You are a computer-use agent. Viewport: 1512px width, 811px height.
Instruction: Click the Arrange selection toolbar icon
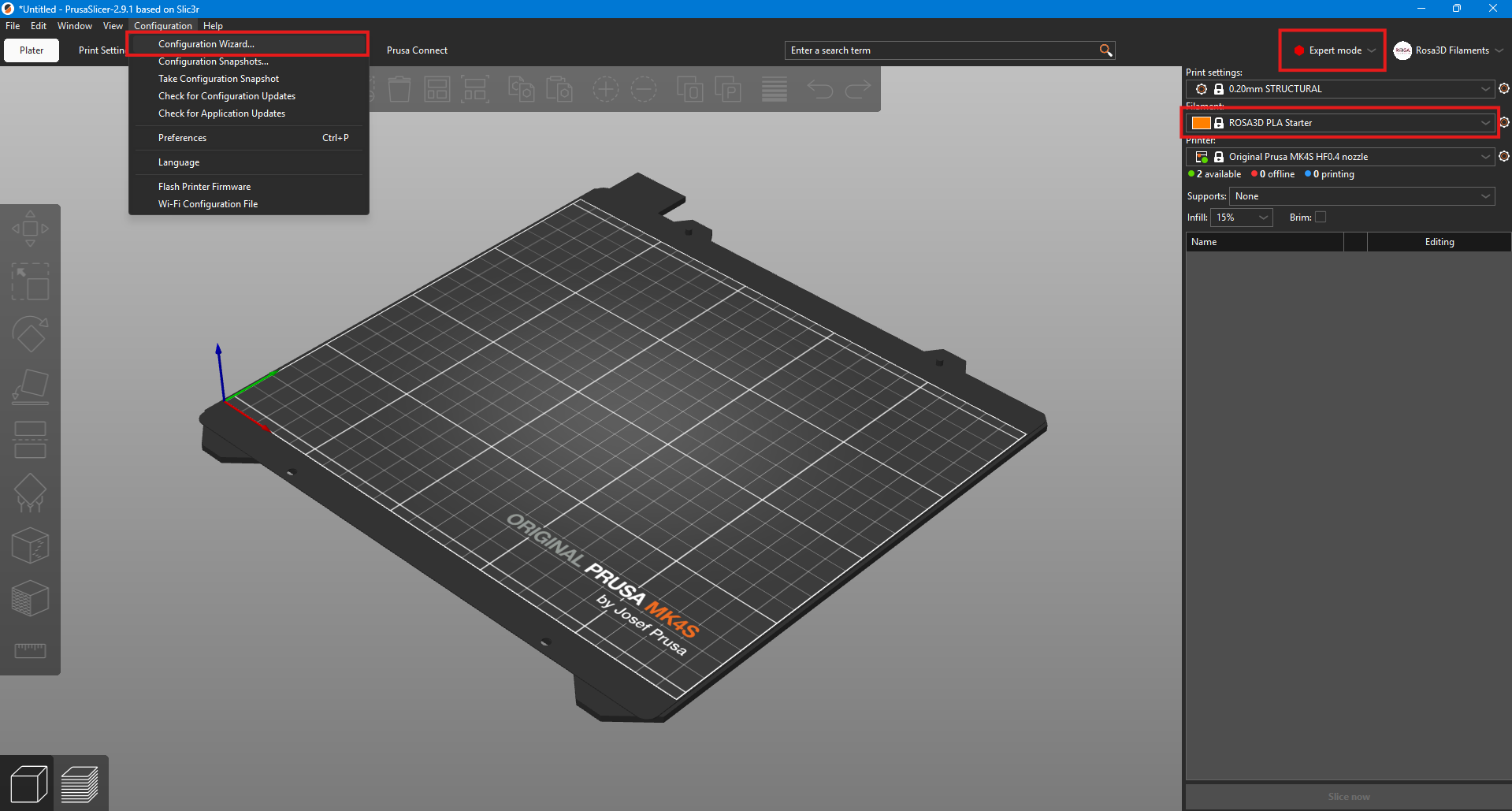(475, 89)
